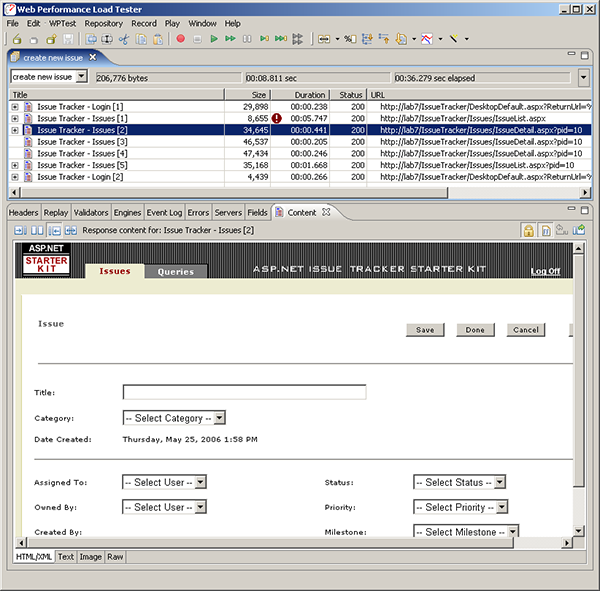Click the gray Stop button in toolbar
This screenshot has width=600, height=591.
197,39
